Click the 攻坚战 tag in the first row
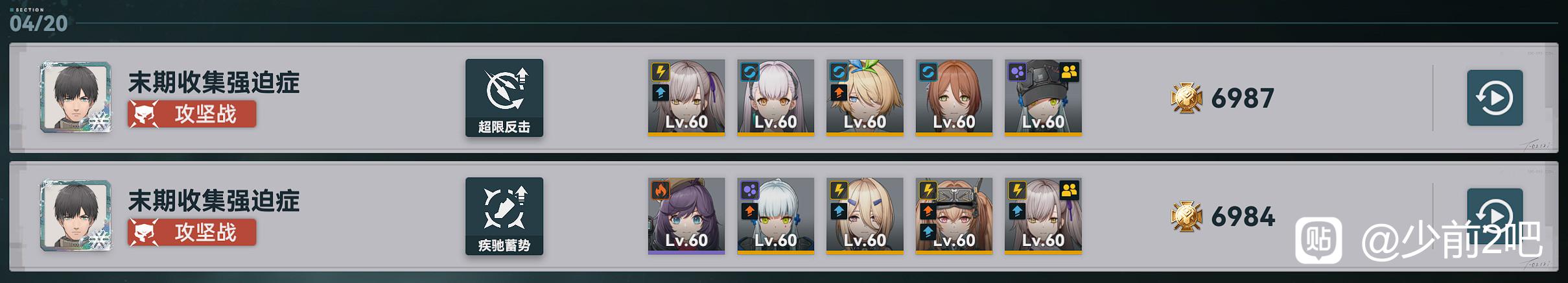The height and width of the screenshot is (283, 1568). (x=193, y=114)
